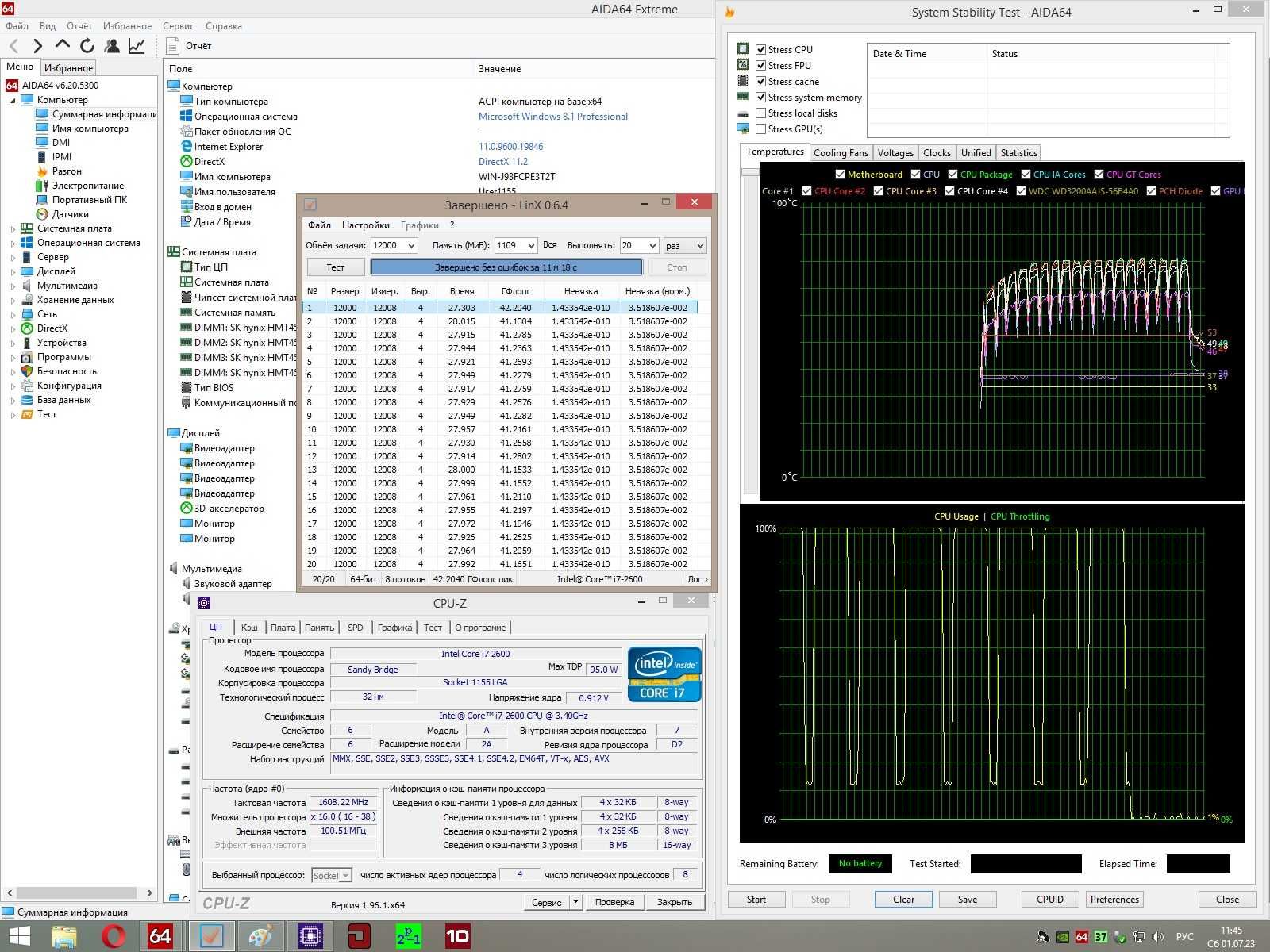
Task: Click the Clear button in Stability Test
Action: [x=903, y=900]
